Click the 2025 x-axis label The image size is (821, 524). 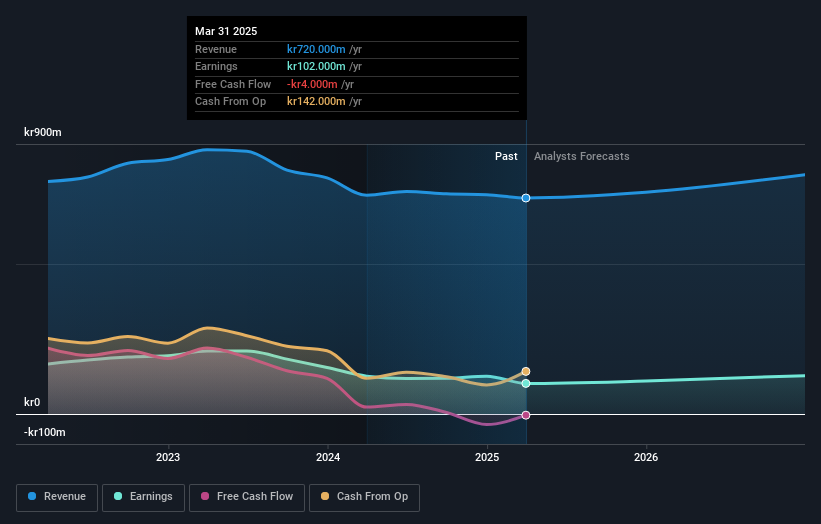pyautogui.click(x=487, y=458)
